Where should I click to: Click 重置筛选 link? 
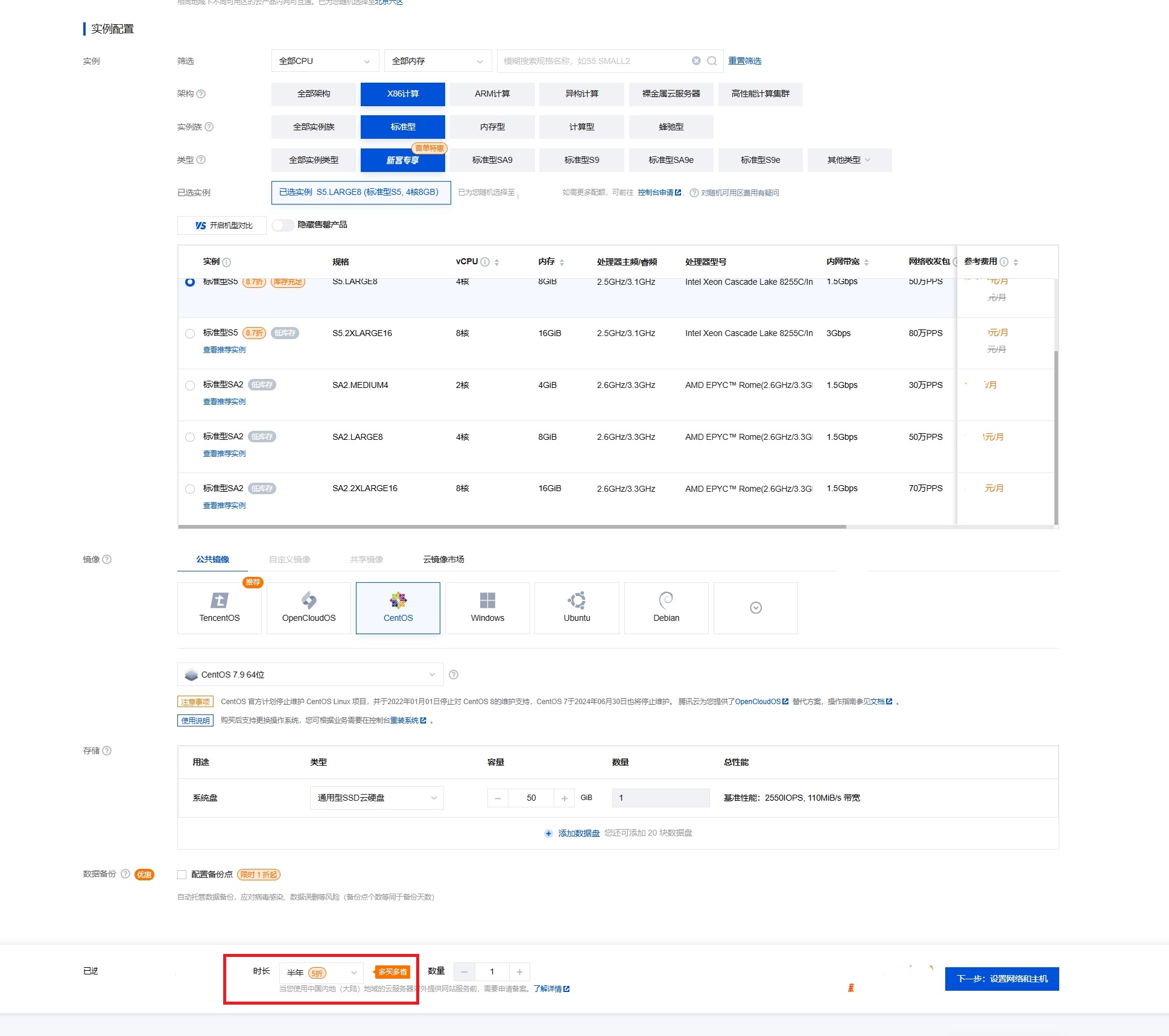745,61
